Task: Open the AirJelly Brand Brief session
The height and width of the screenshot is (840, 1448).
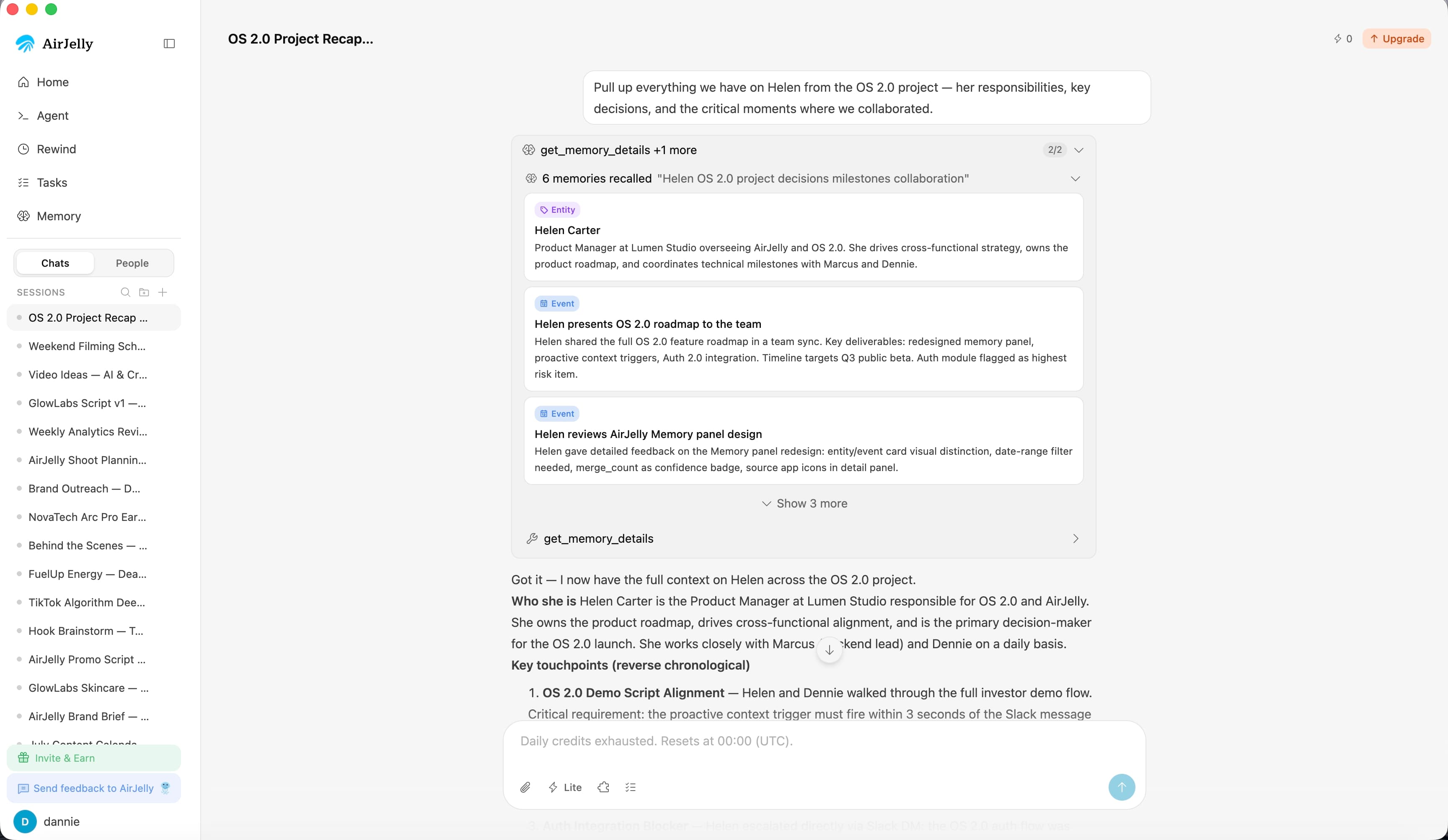Action: point(94,716)
